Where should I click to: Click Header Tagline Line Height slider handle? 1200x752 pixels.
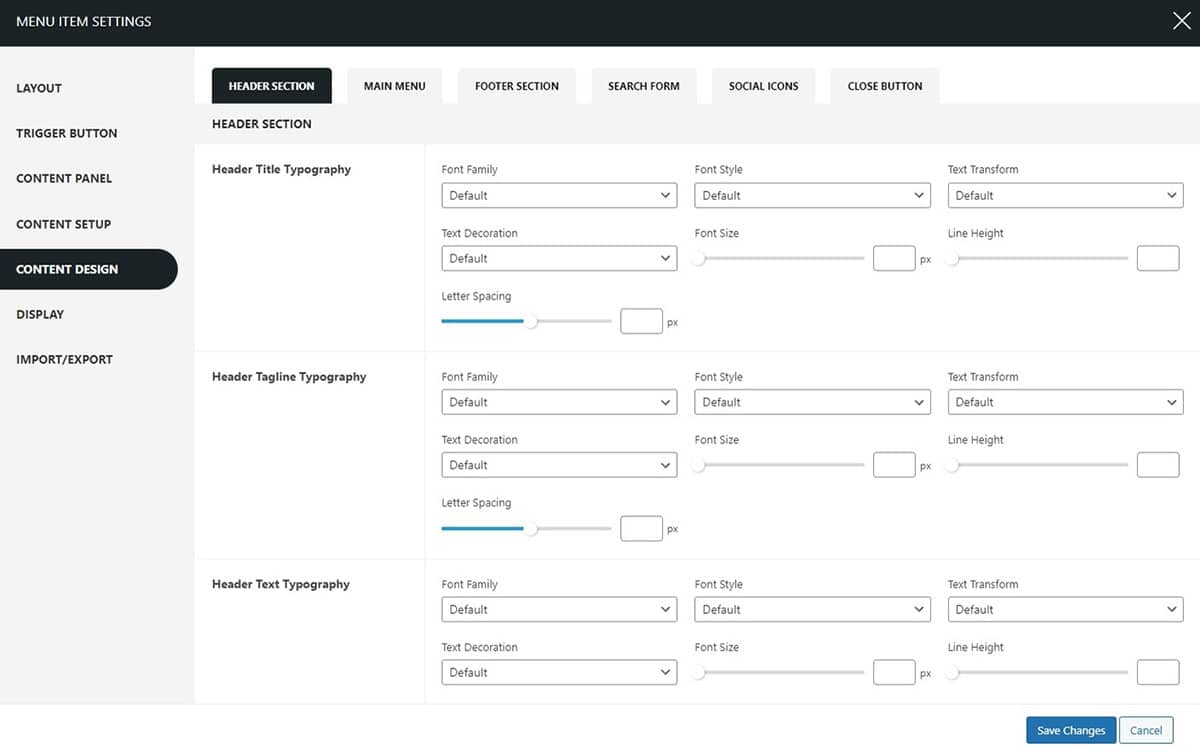[953, 466]
